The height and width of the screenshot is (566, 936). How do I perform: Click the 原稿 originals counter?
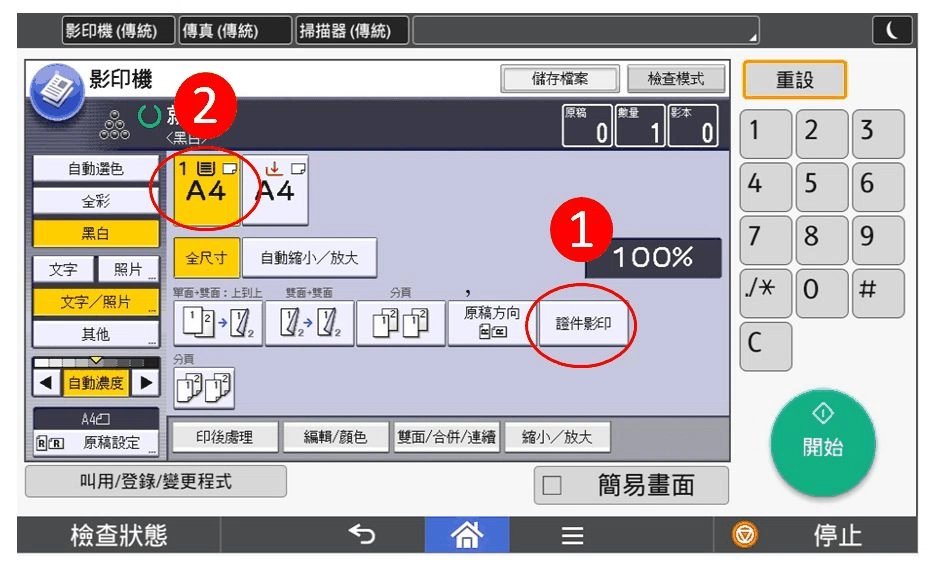click(587, 125)
